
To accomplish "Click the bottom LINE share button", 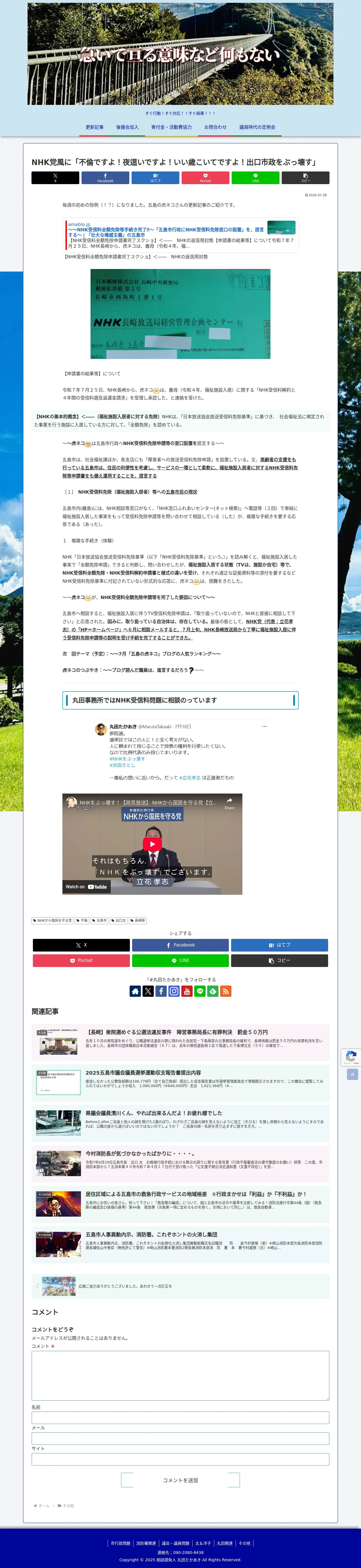I will click(x=180, y=961).
